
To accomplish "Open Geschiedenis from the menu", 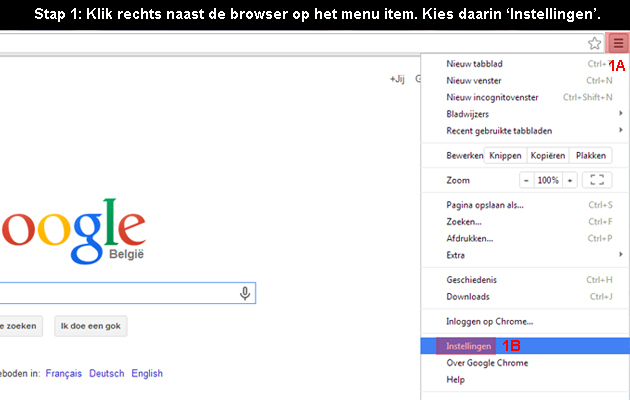I will 525,280.
